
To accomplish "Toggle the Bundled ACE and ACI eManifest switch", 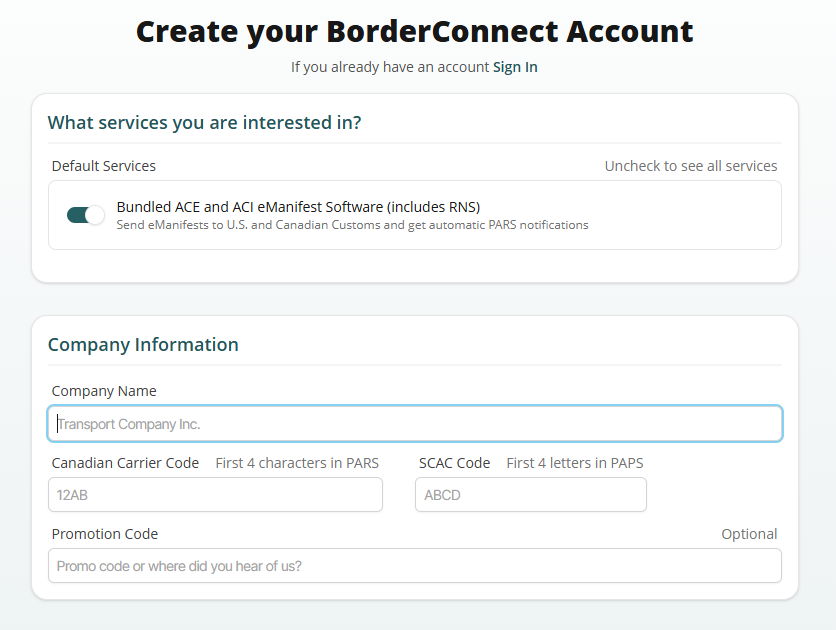I will pyautogui.click(x=85, y=215).
